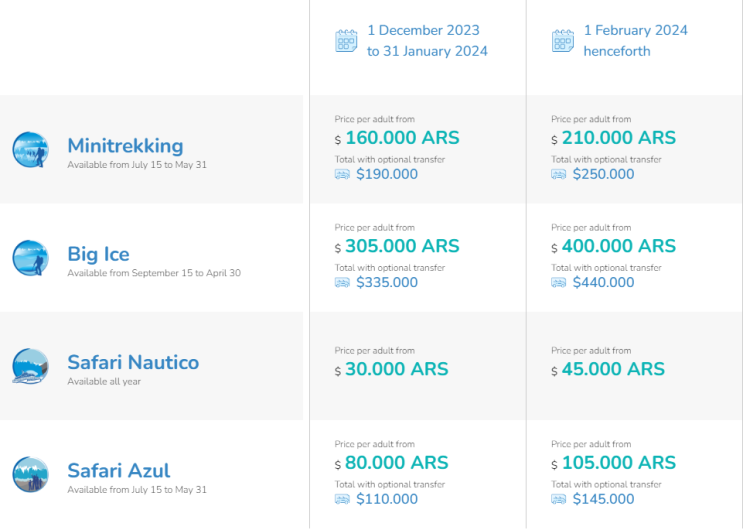The image size is (743, 530).
Task: Click the 400.000 ARS Big Ice price
Action: click(619, 246)
